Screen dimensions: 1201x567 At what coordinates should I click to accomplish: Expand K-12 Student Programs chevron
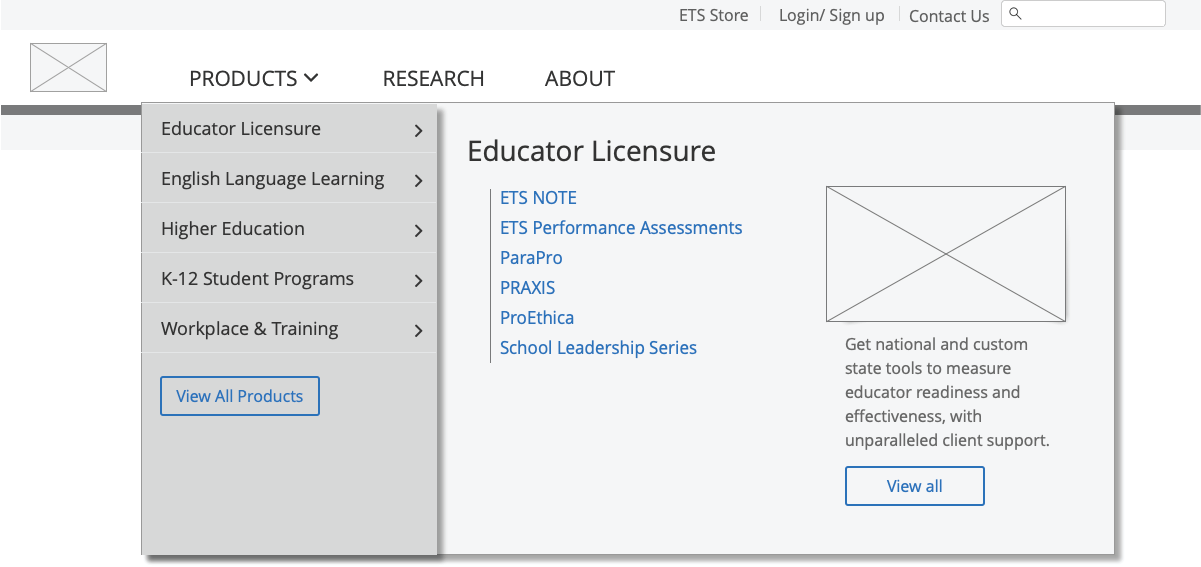pyautogui.click(x=418, y=280)
